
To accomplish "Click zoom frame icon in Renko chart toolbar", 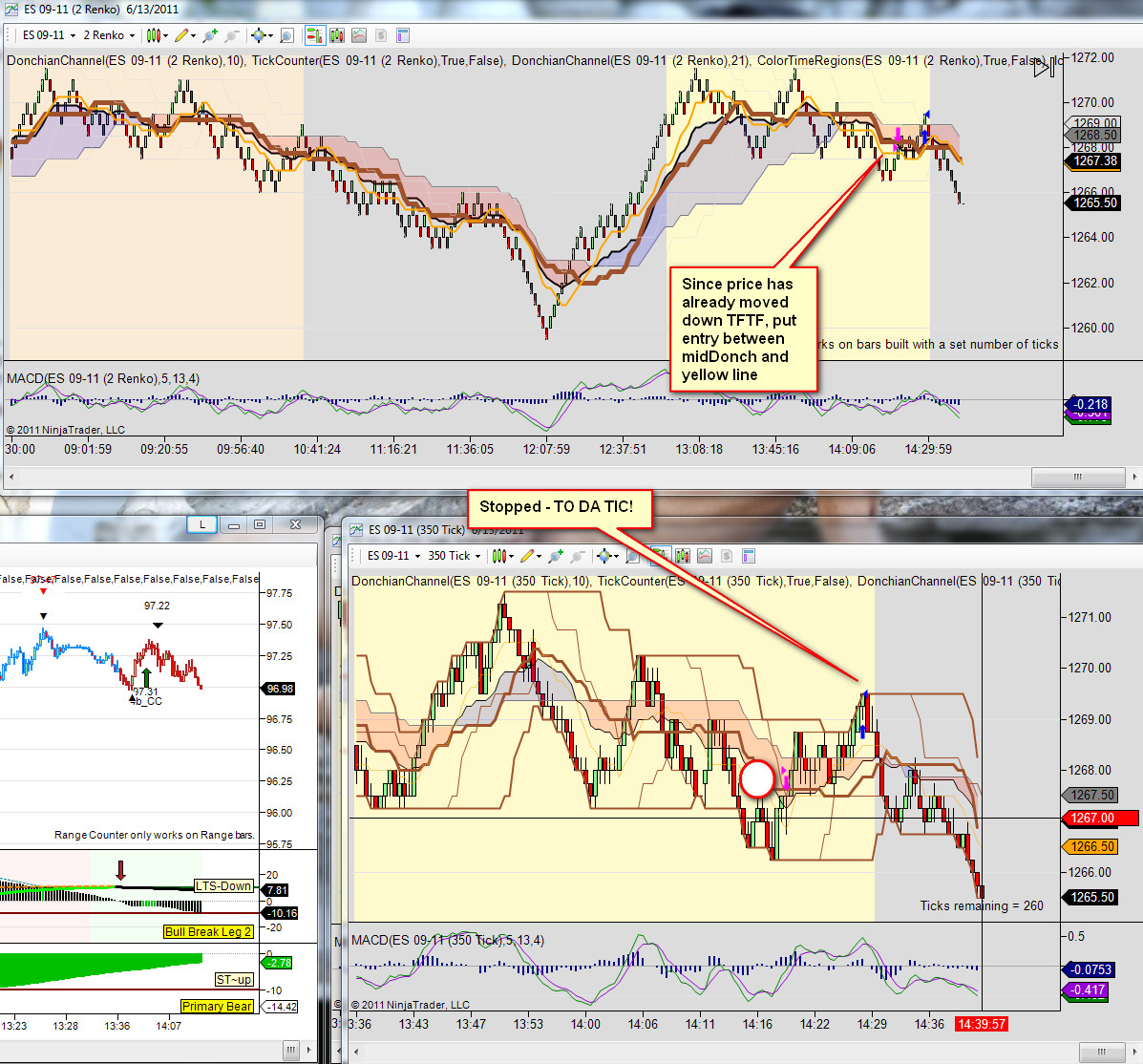I will pyautogui.click(x=287, y=35).
